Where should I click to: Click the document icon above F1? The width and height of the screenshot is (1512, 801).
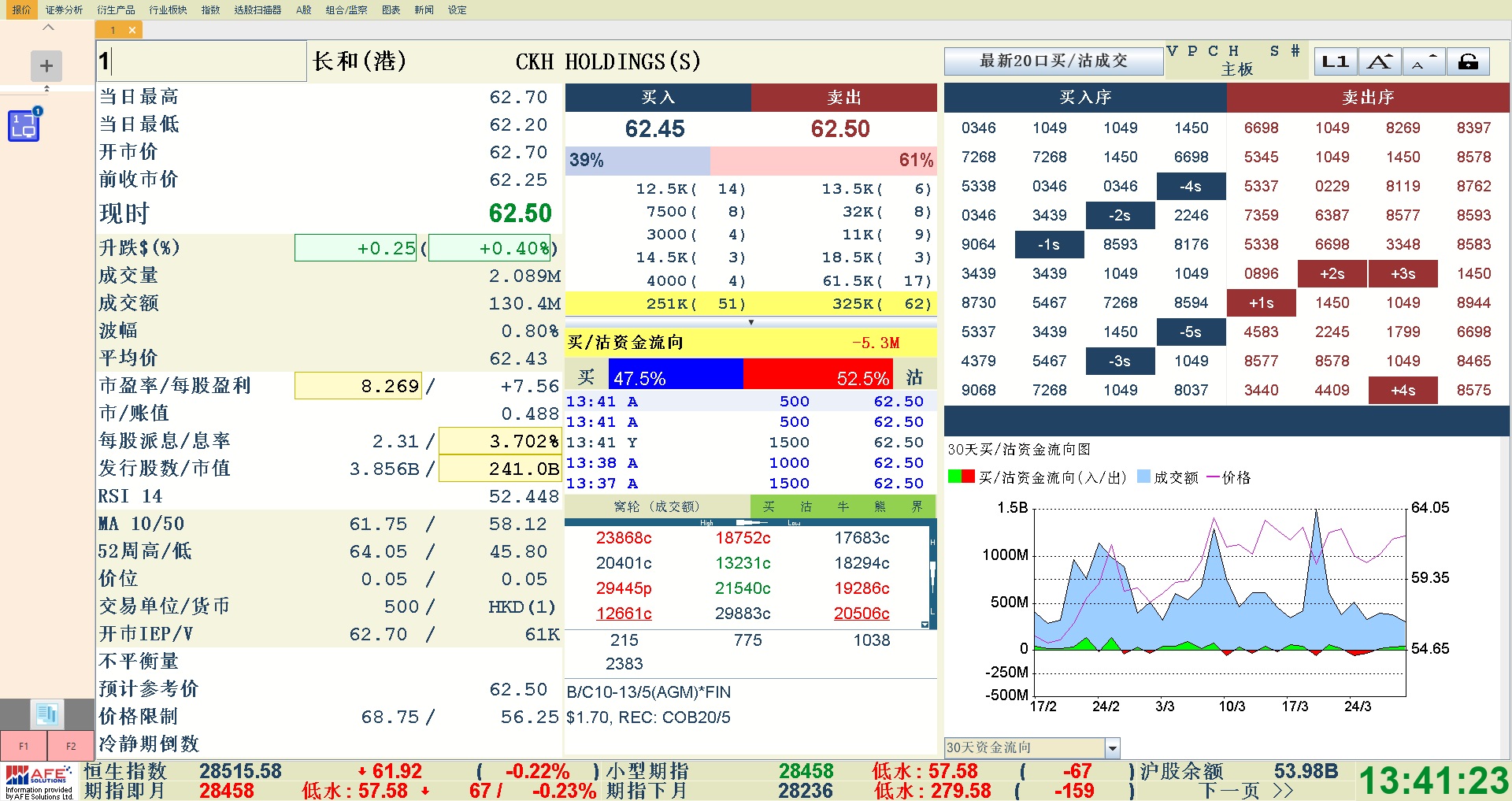click(x=46, y=714)
